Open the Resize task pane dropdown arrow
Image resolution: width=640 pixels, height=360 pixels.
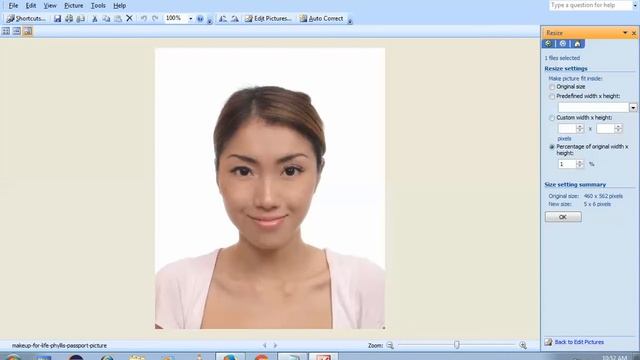click(625, 33)
